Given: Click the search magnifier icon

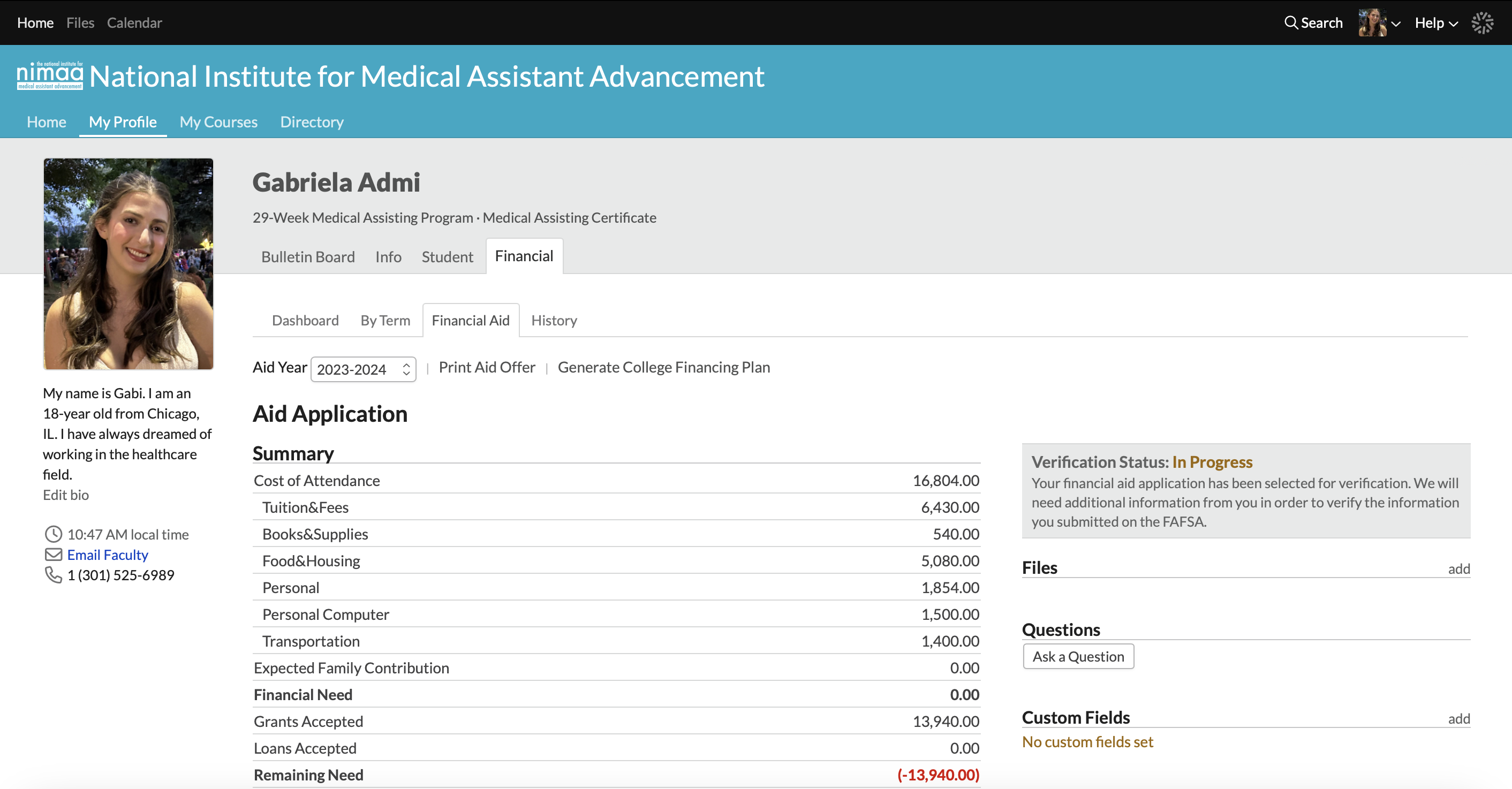Looking at the screenshot, I should (1291, 23).
